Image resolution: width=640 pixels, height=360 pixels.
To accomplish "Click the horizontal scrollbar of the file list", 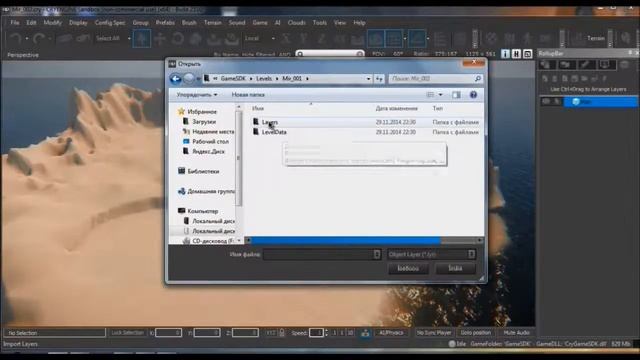I will point(345,240).
